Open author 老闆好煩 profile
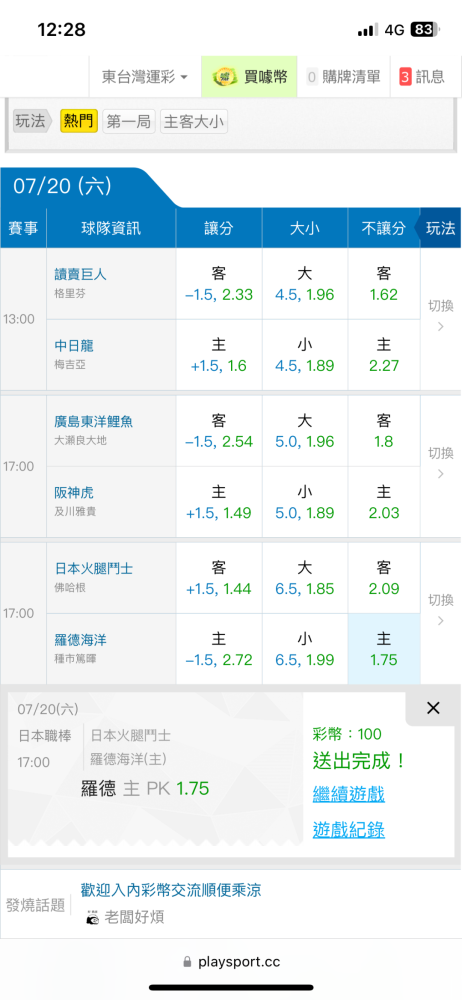Screen dimensions: 462x1000 134,918
